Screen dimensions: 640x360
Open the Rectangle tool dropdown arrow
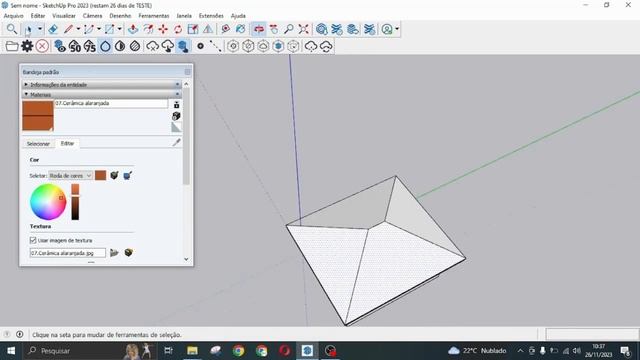pos(120,29)
